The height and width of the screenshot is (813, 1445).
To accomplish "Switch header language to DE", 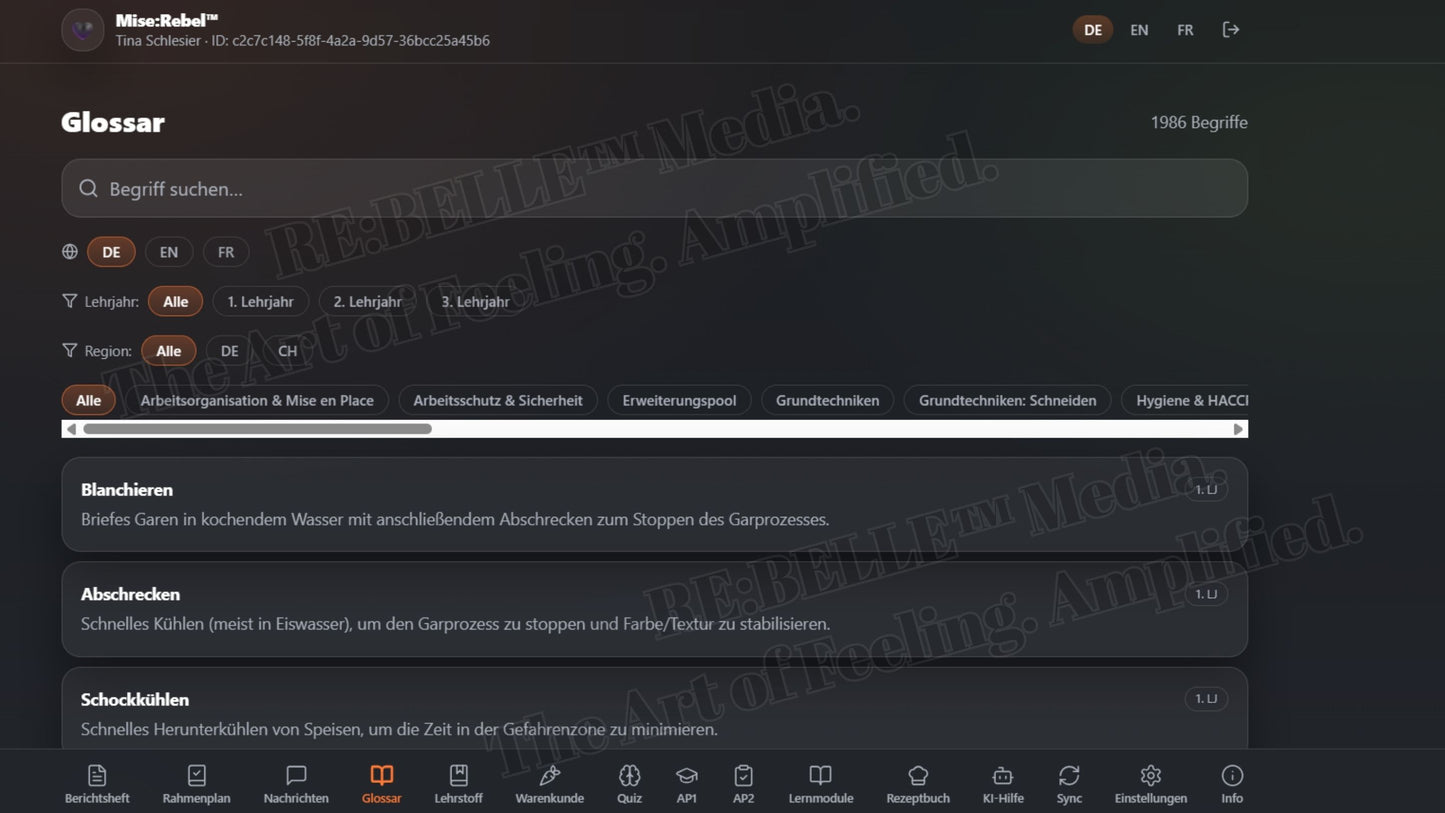I will pos(1093,30).
